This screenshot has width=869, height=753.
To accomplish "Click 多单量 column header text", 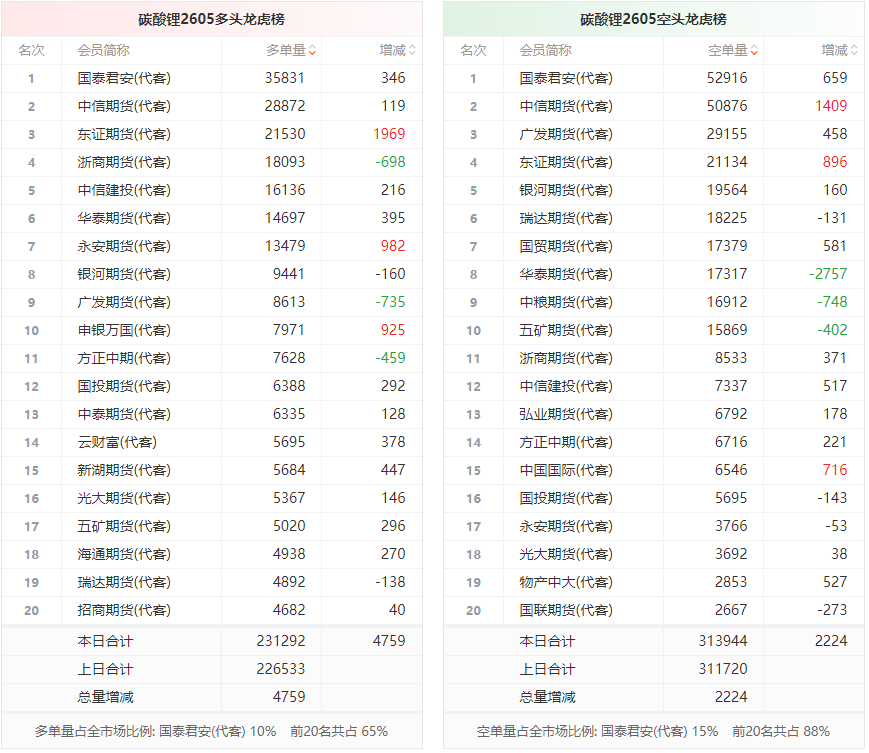I will tap(287, 50).
